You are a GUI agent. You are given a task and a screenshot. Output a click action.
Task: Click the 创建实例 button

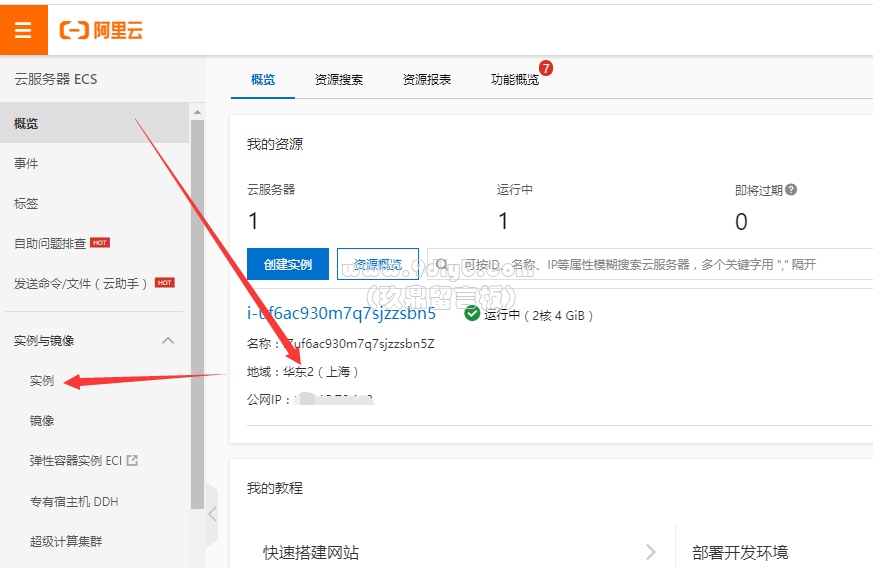pyautogui.click(x=288, y=264)
